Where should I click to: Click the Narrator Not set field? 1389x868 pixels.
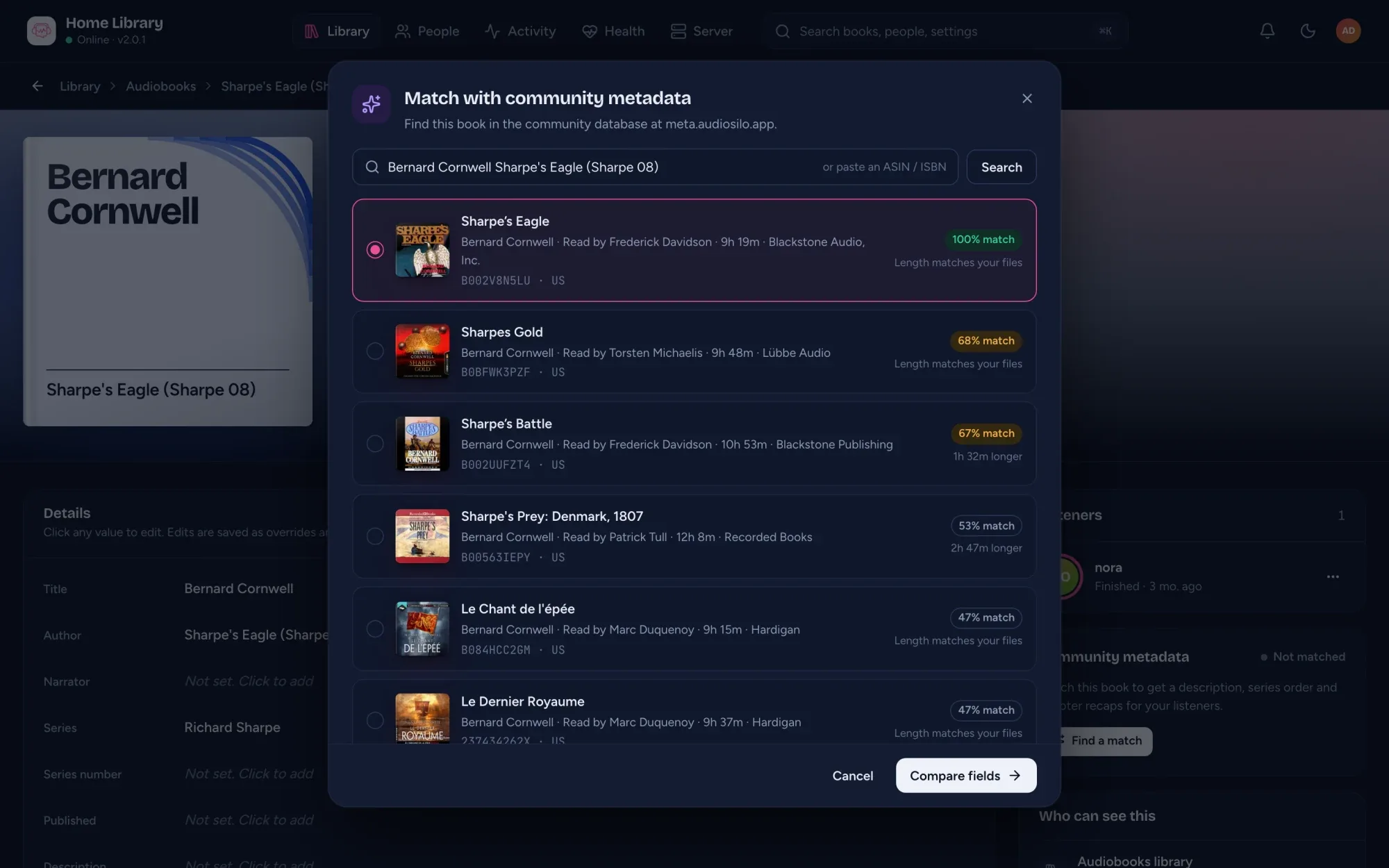click(249, 681)
